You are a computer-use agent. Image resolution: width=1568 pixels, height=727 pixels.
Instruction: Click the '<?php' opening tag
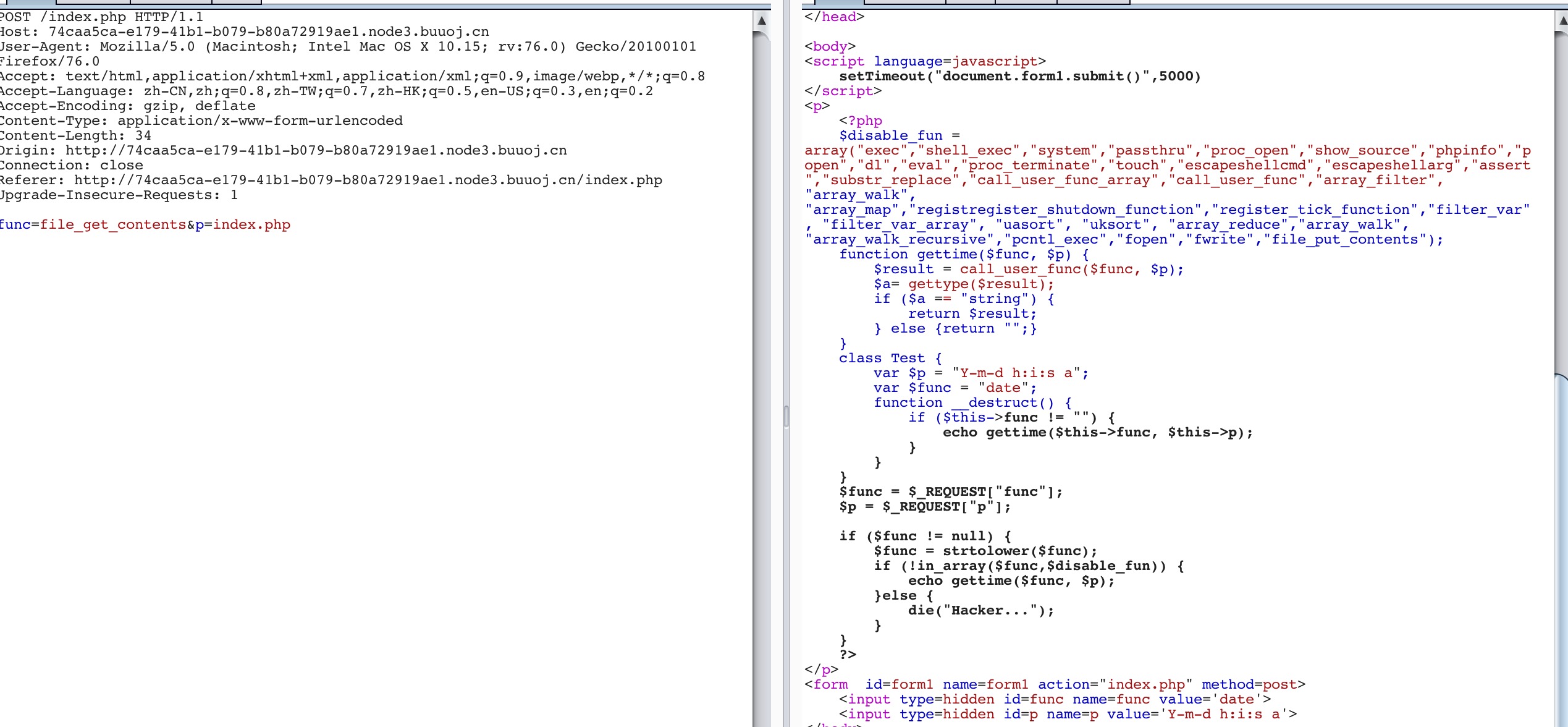click(x=861, y=121)
